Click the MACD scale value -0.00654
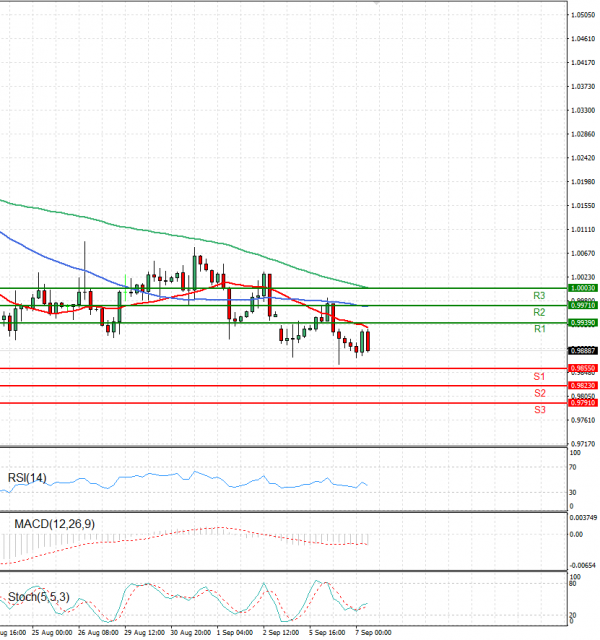 click(583, 565)
